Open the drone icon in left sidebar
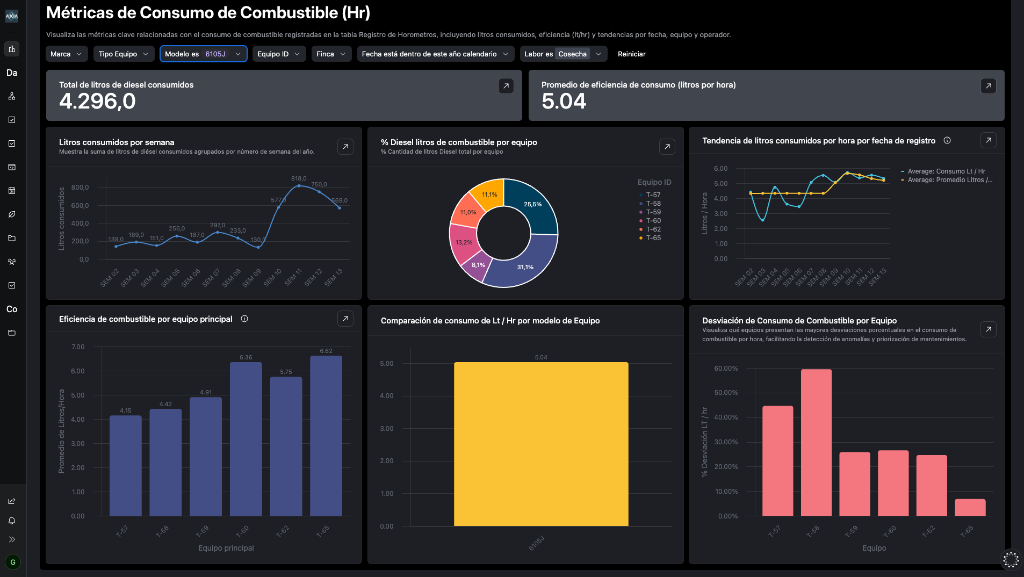Viewport: 1024px width, 577px height. tap(12, 262)
